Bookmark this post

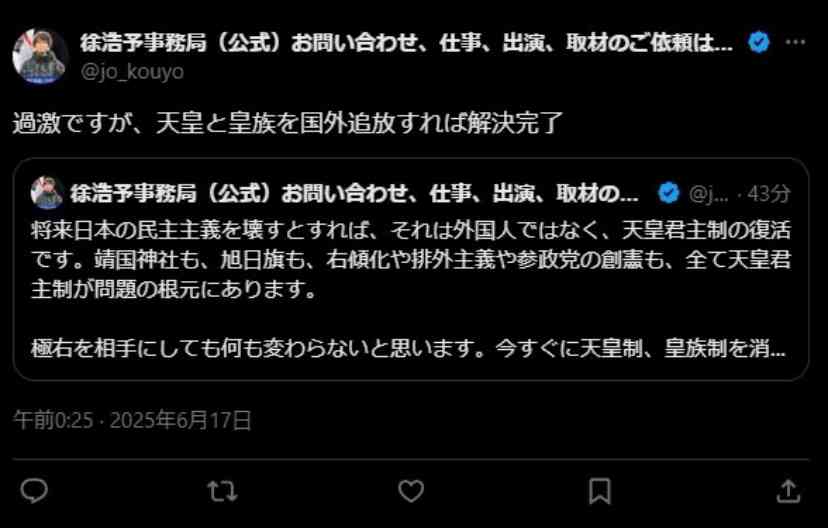pos(600,491)
